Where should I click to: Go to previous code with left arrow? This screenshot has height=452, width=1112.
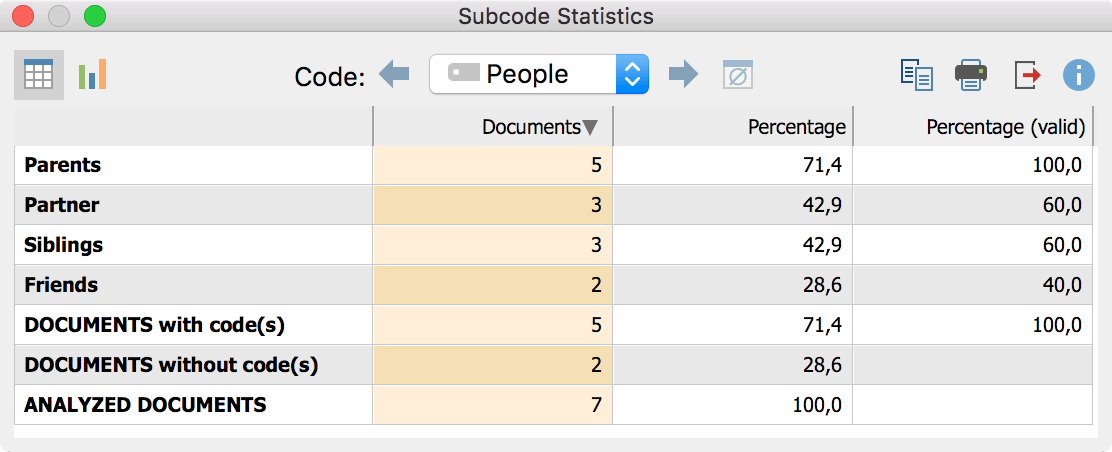(x=394, y=74)
